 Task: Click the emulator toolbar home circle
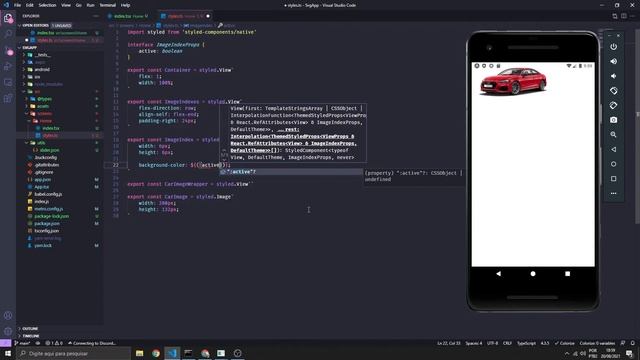[x=613, y=164]
